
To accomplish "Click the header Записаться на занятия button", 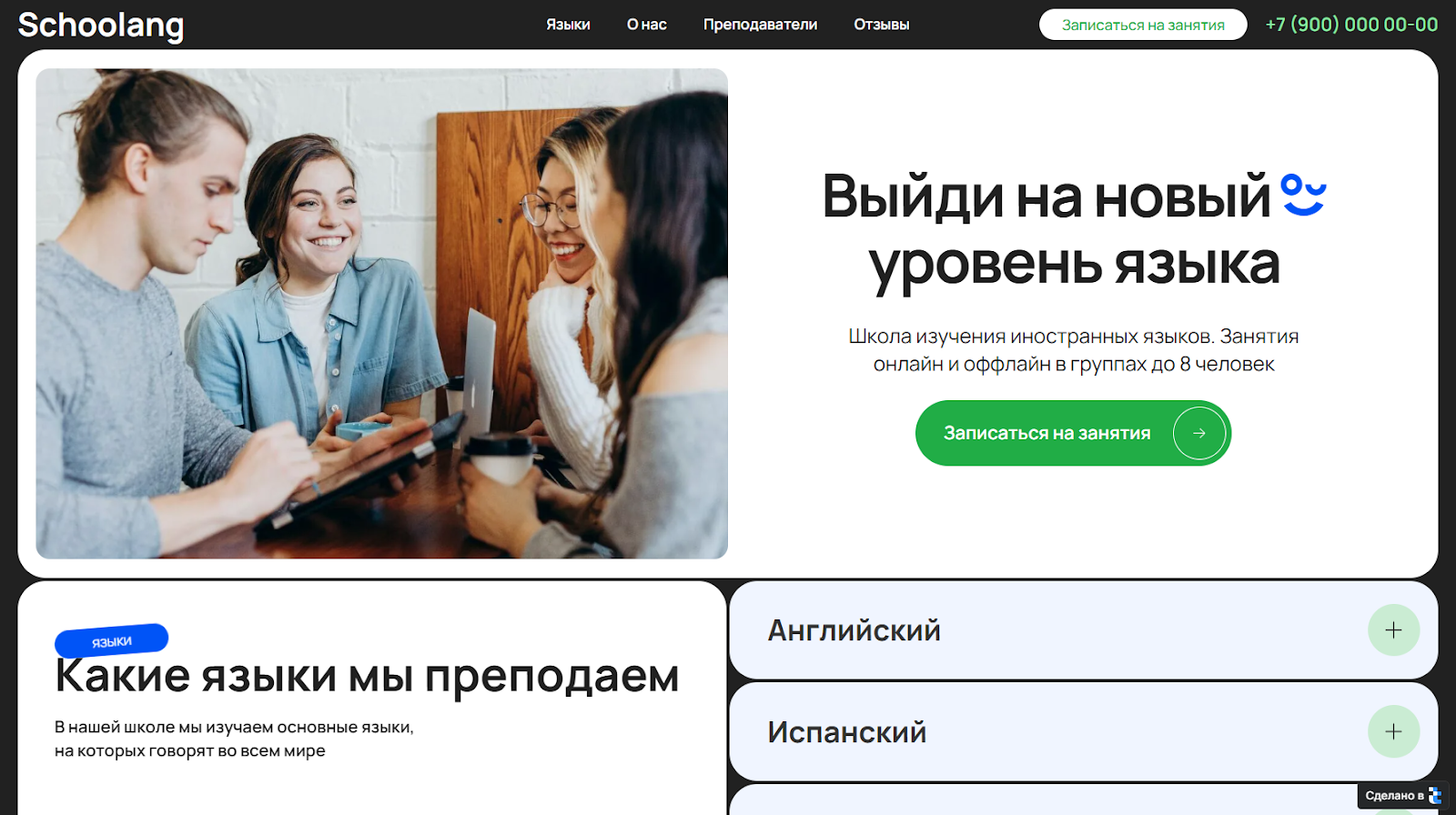I will pos(1143,25).
